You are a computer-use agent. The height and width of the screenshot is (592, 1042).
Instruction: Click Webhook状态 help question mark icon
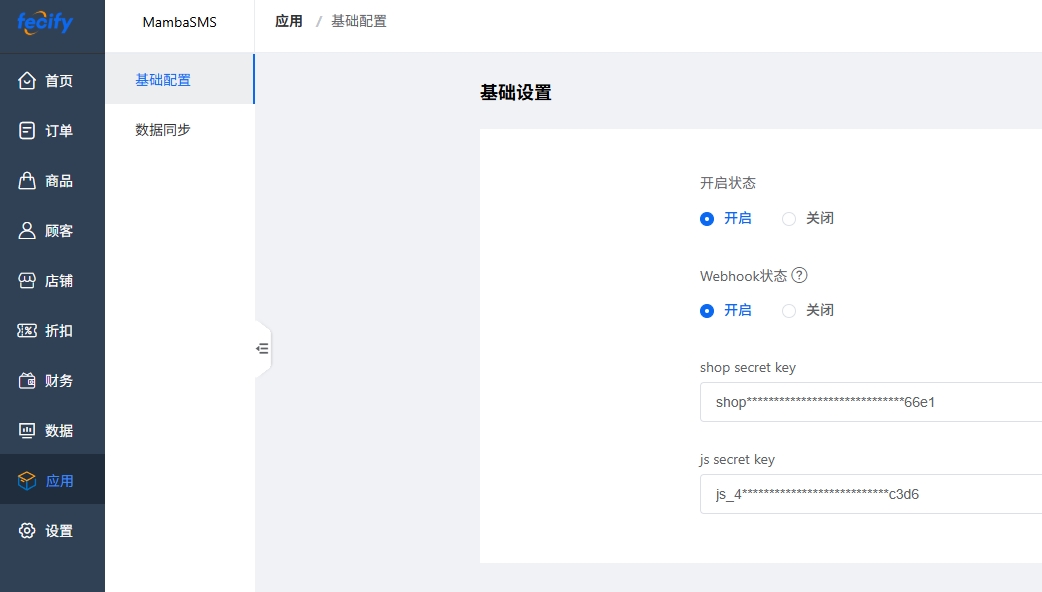coord(799,276)
